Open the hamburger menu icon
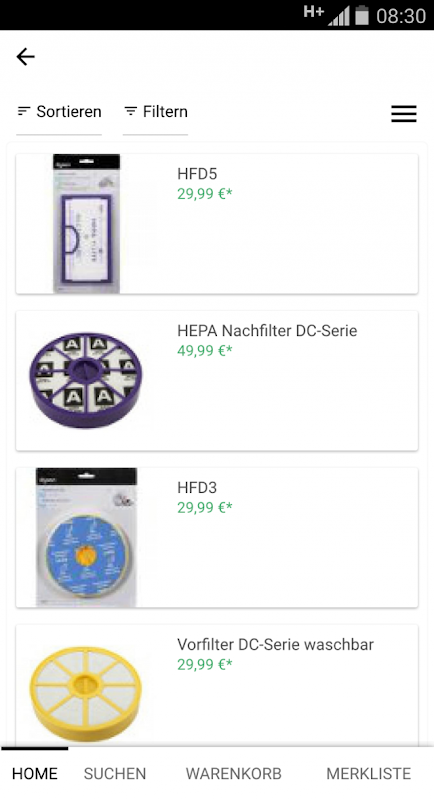Screen dimensions: 434x800 [x=404, y=113]
